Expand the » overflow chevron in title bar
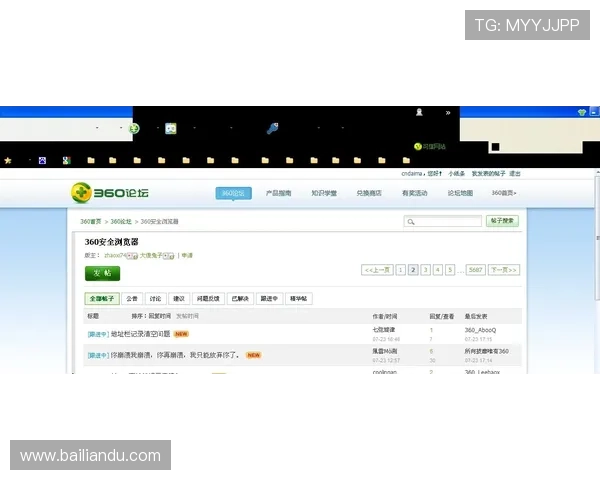The height and width of the screenshot is (480, 600). point(448,113)
